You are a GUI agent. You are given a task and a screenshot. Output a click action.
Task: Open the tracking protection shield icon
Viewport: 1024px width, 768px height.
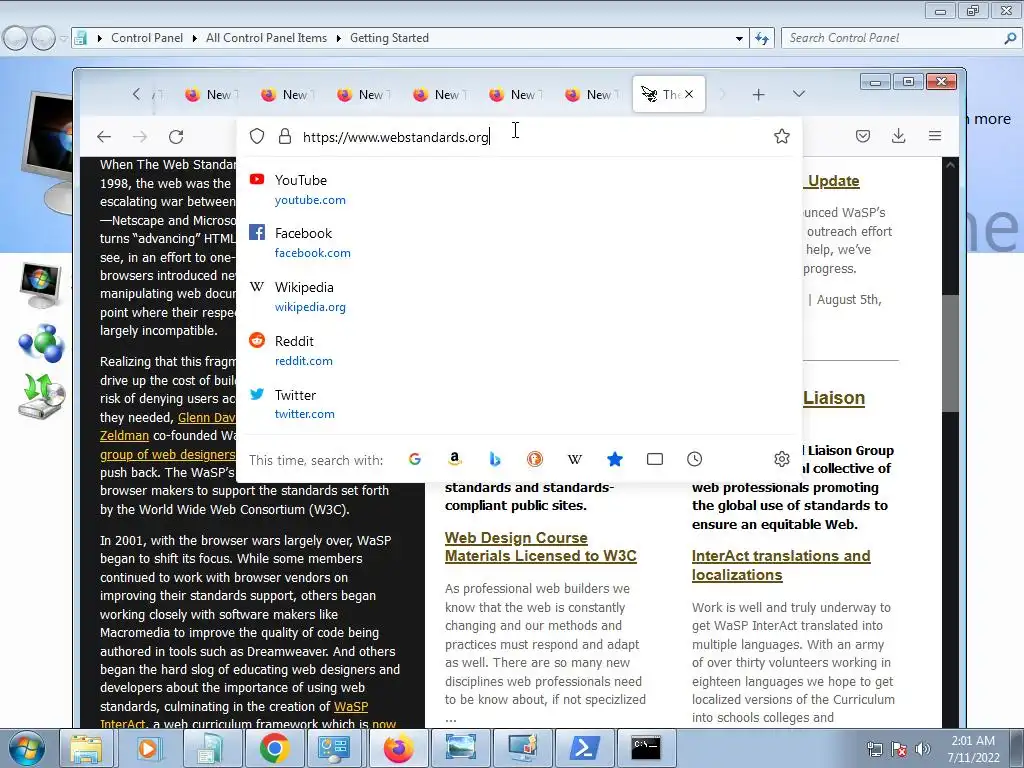pyautogui.click(x=257, y=136)
